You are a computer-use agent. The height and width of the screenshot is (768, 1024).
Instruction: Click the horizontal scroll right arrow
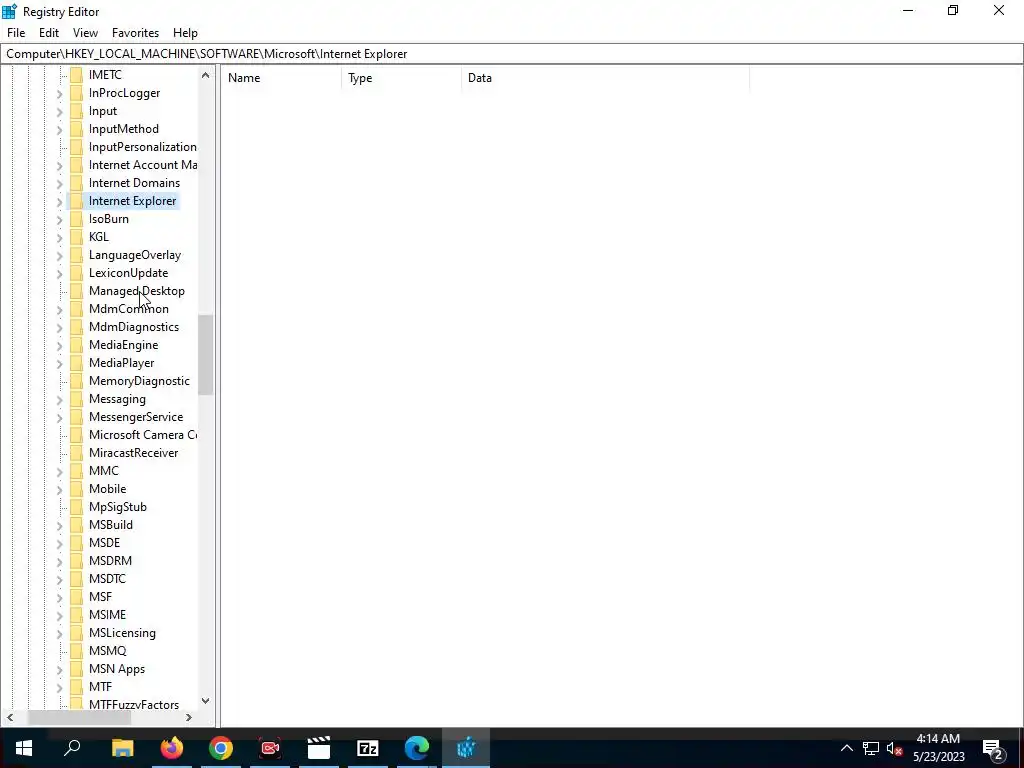coord(189,717)
